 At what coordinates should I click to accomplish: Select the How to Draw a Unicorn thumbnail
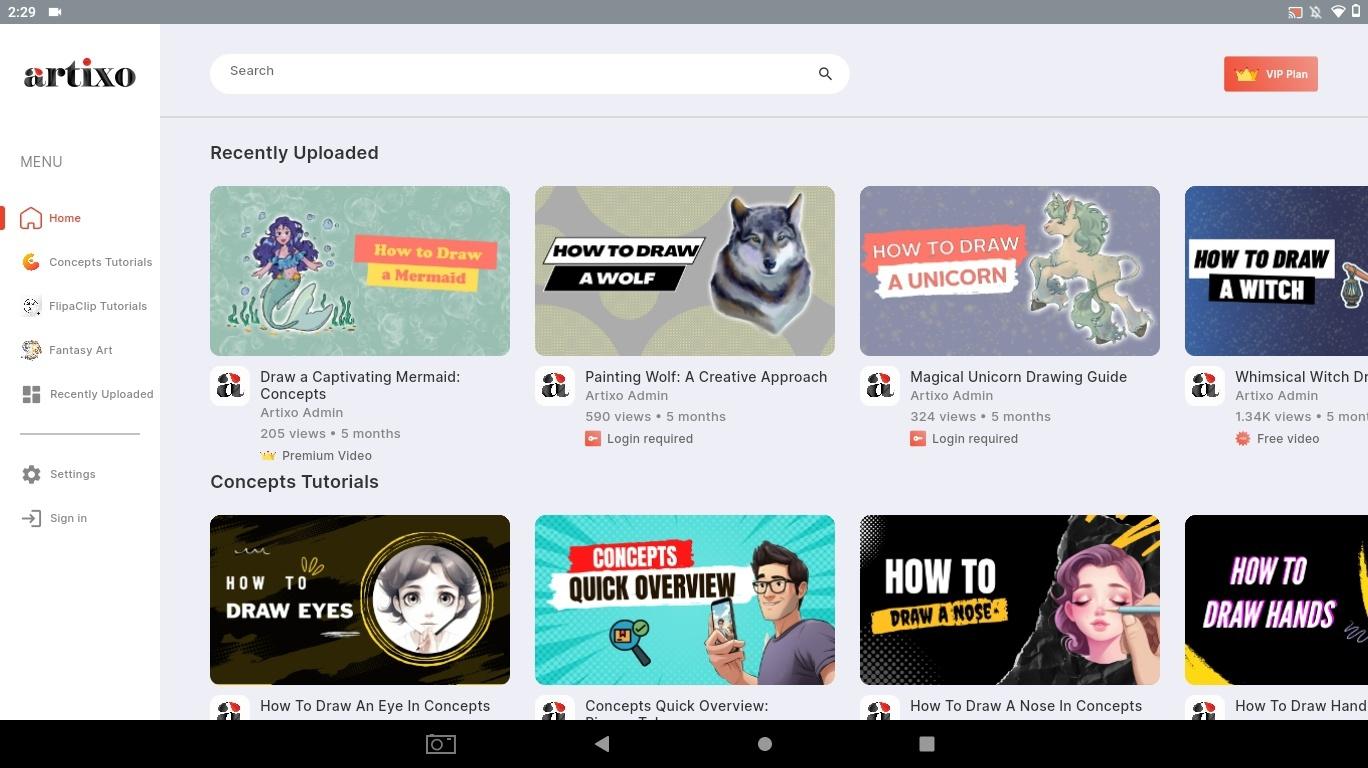click(x=1010, y=271)
